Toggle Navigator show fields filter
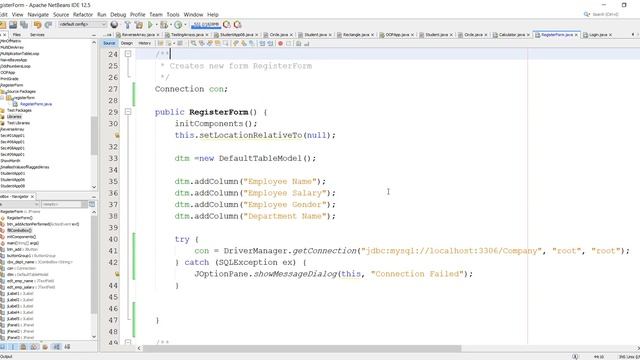Screen dimensions: 640x360 [13, 347]
